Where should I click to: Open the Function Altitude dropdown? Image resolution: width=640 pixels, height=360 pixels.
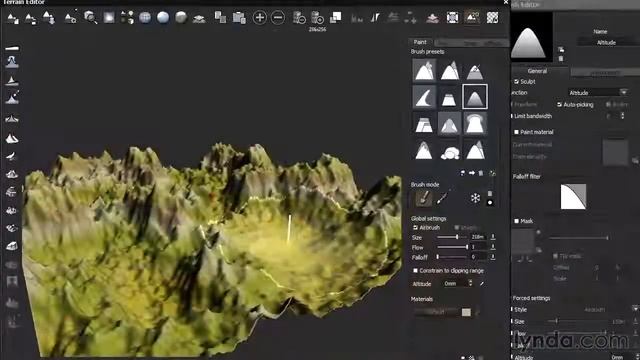pyautogui.click(x=598, y=93)
